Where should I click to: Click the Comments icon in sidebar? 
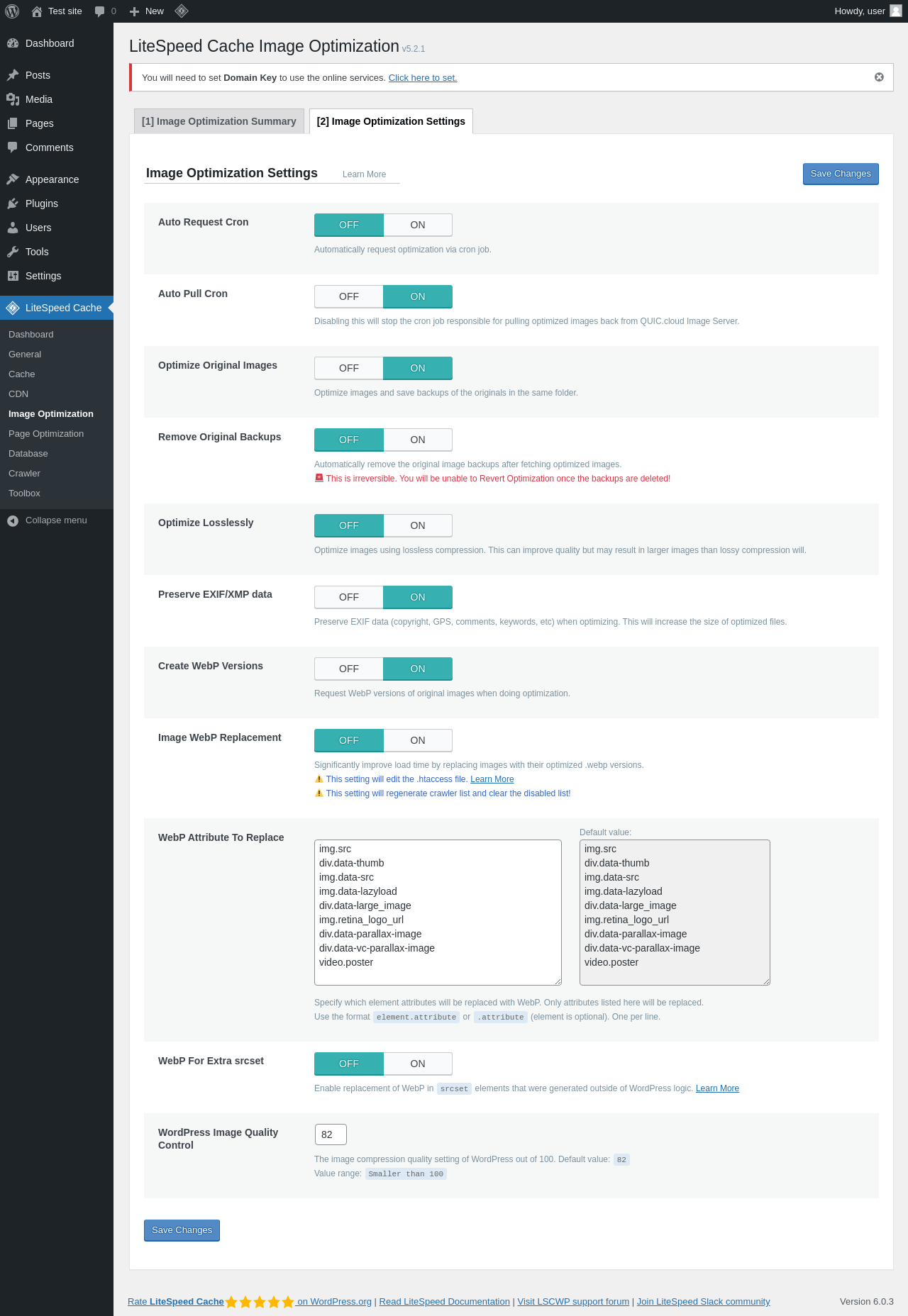(x=13, y=147)
